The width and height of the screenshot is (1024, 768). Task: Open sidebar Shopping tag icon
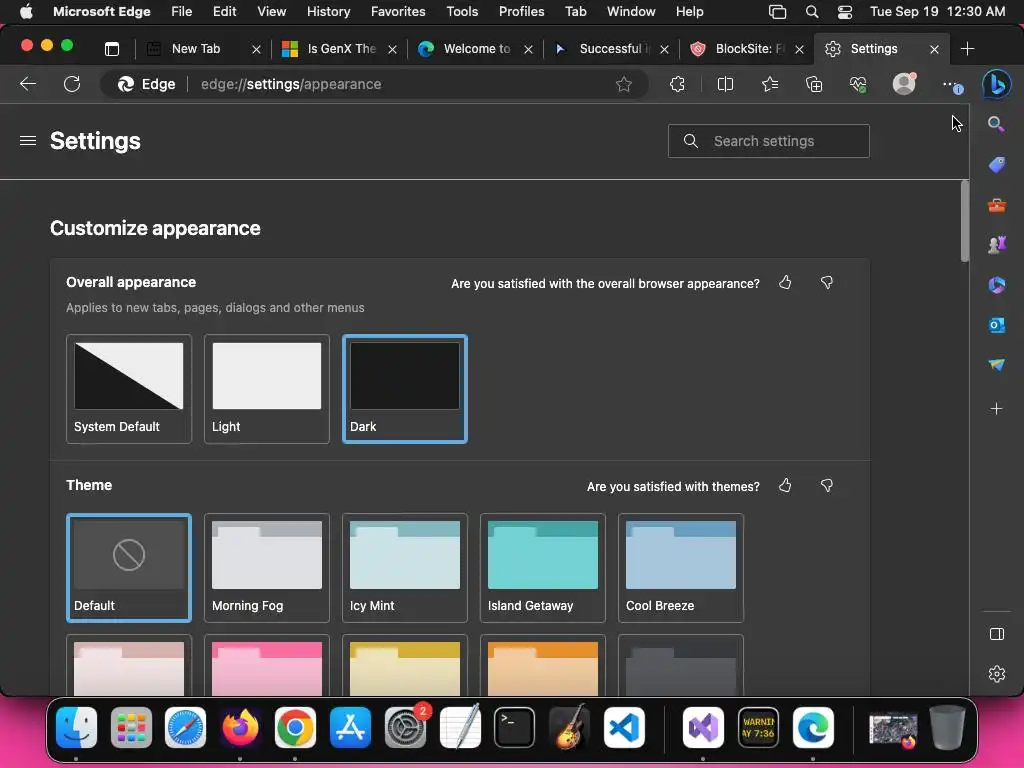click(x=997, y=165)
